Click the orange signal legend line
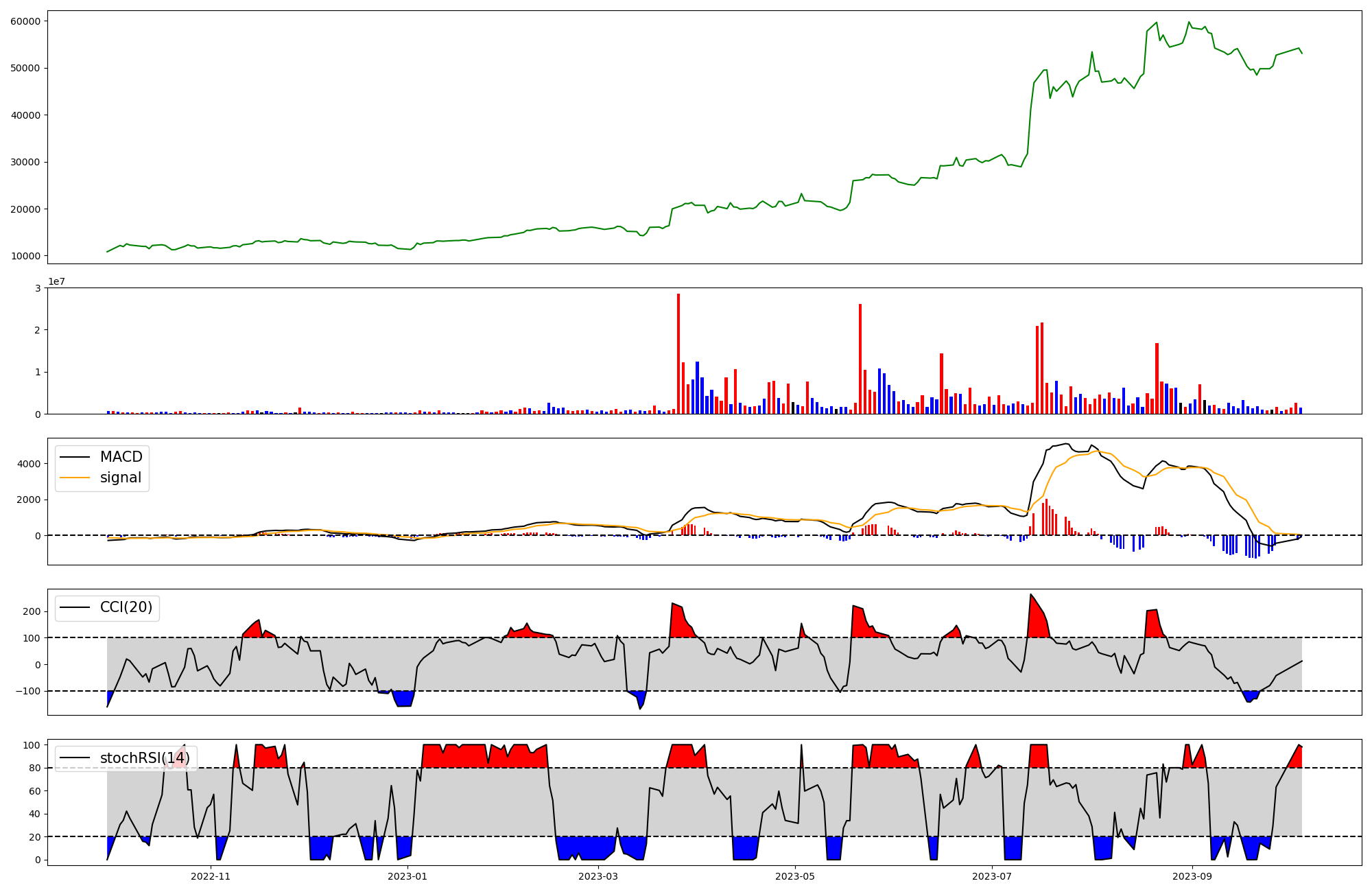This screenshot has height=892, width=1372. 75,478
